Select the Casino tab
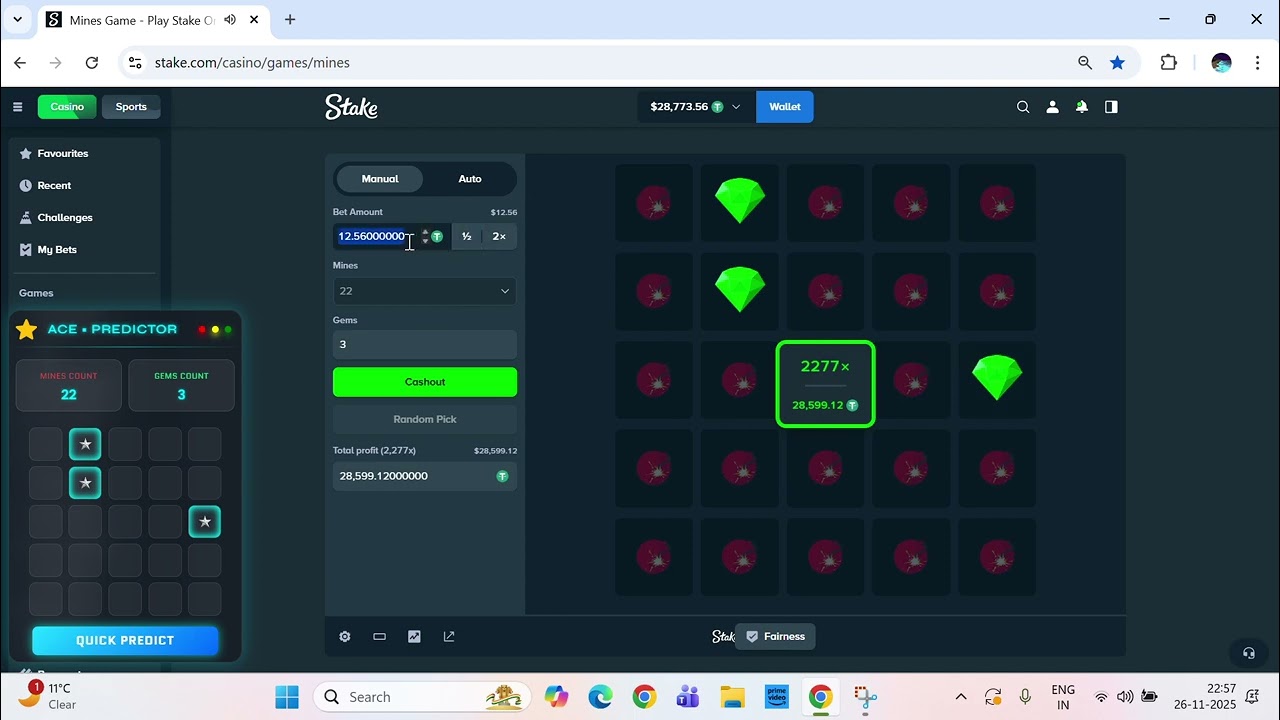This screenshot has width=1280, height=720. (67, 107)
